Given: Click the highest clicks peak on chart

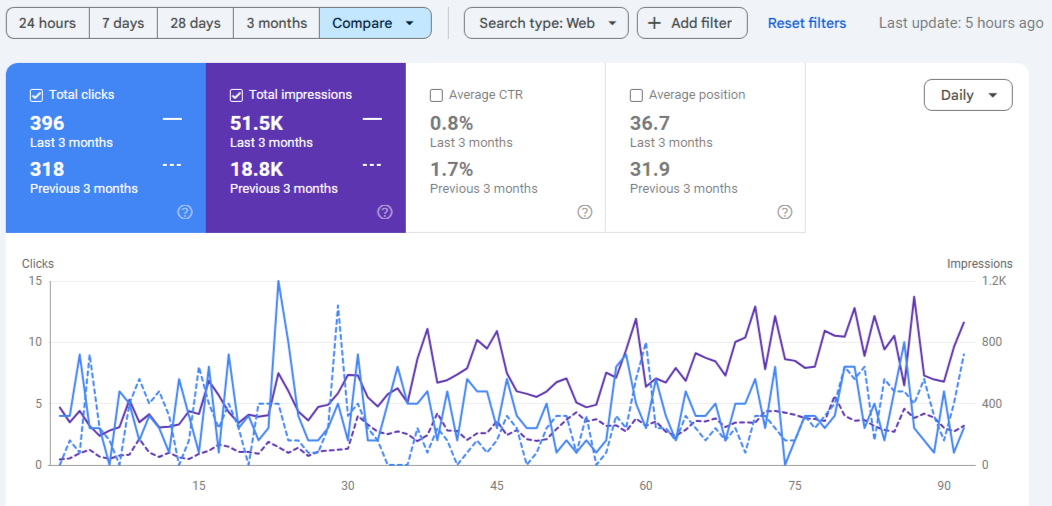Looking at the screenshot, I should click(277, 282).
